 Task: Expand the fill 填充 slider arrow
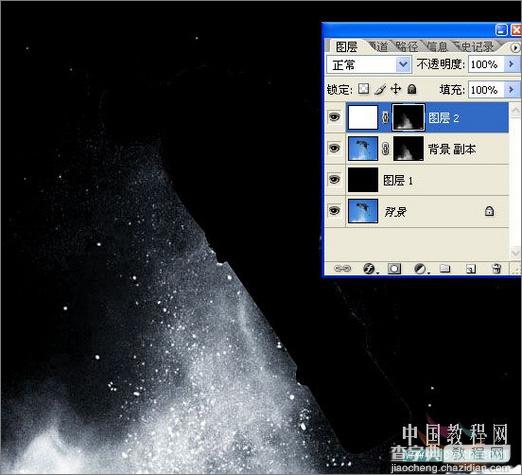[x=511, y=89]
